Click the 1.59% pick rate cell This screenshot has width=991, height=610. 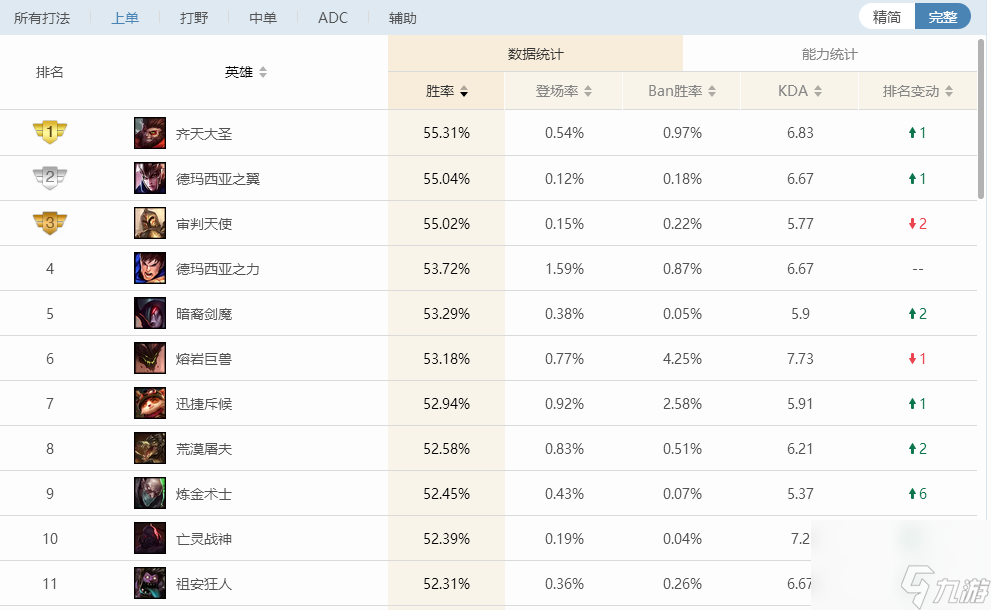click(564, 269)
